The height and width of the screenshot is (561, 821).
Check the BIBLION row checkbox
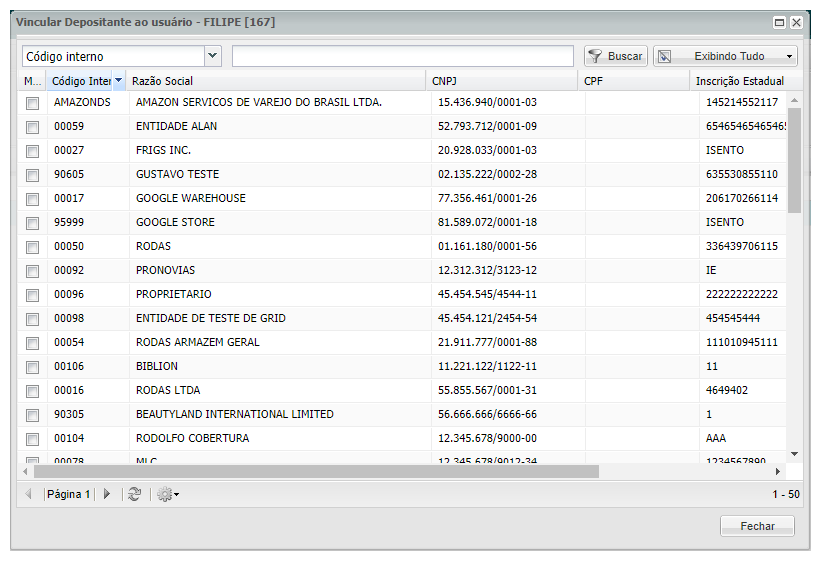(x=32, y=367)
